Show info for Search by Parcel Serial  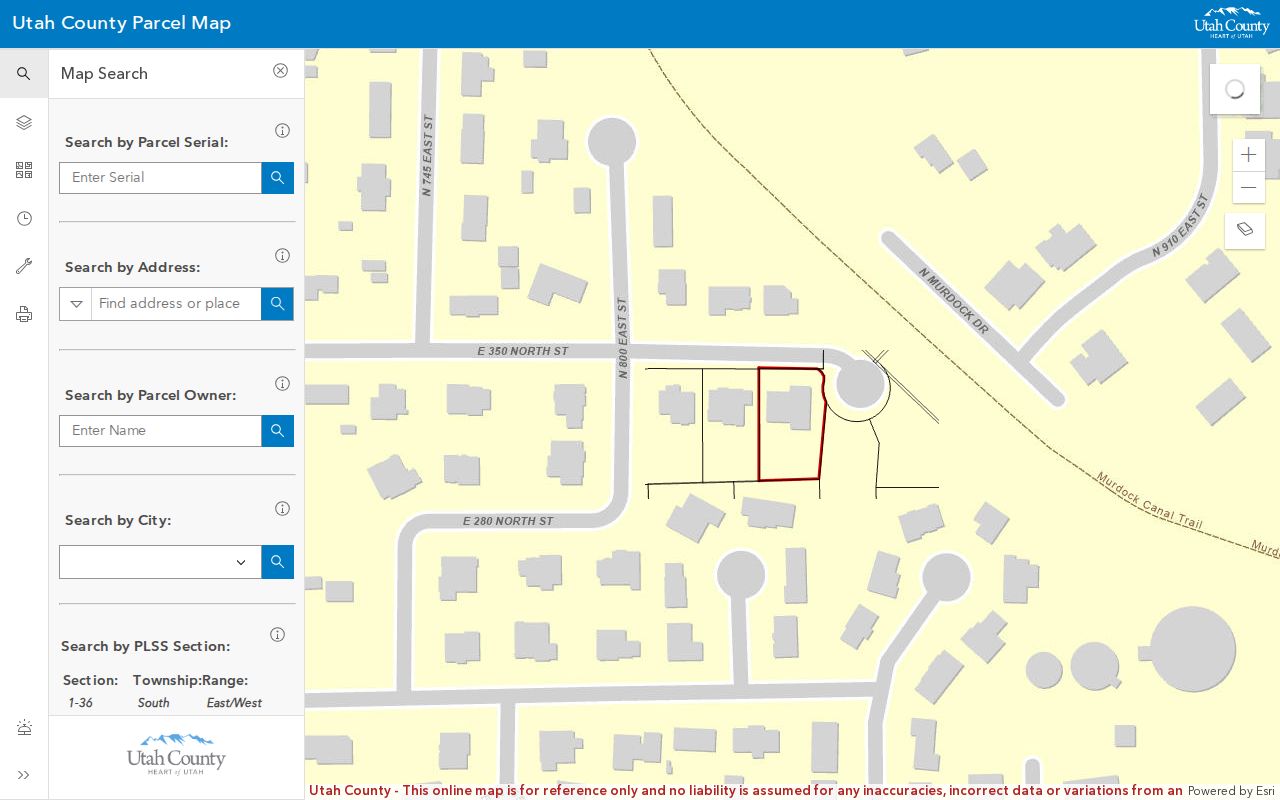[x=282, y=131]
